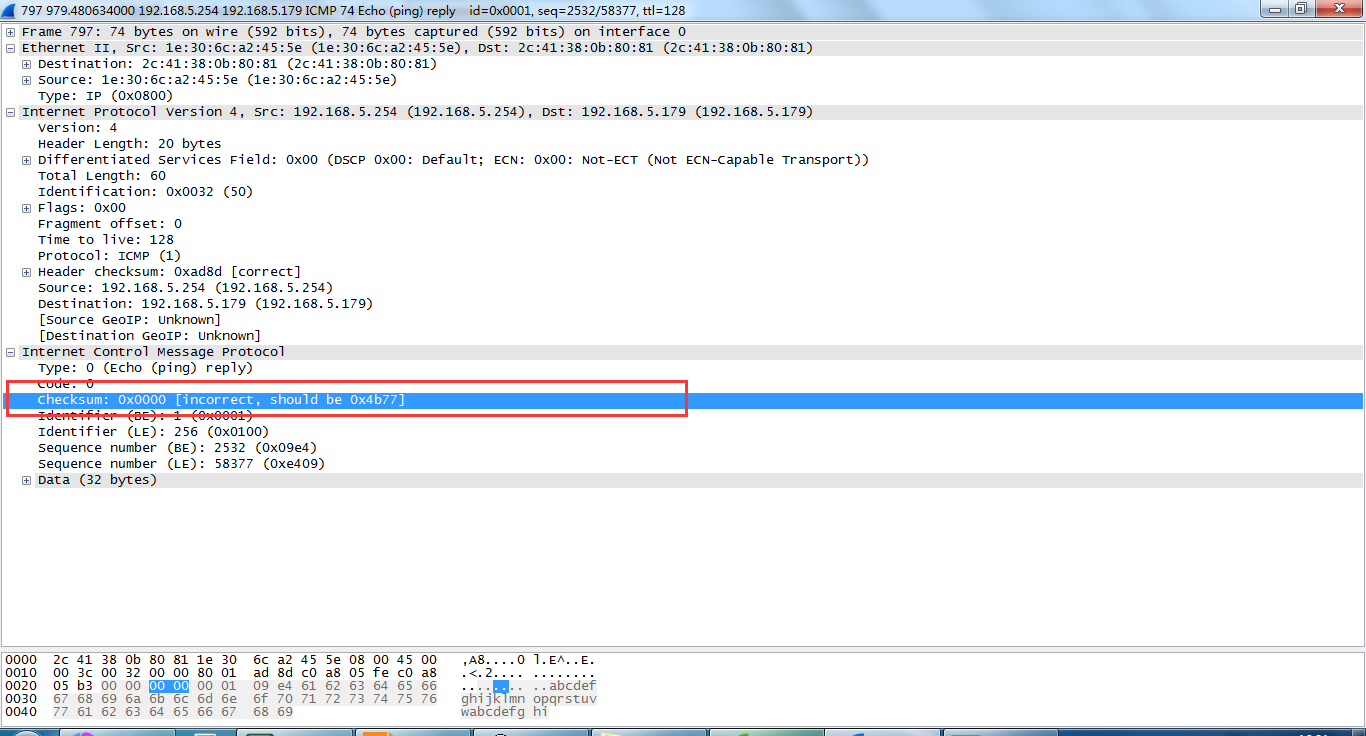Click ASCII text 'ghijklmn opqrstuv' in hex pane

coord(529,699)
